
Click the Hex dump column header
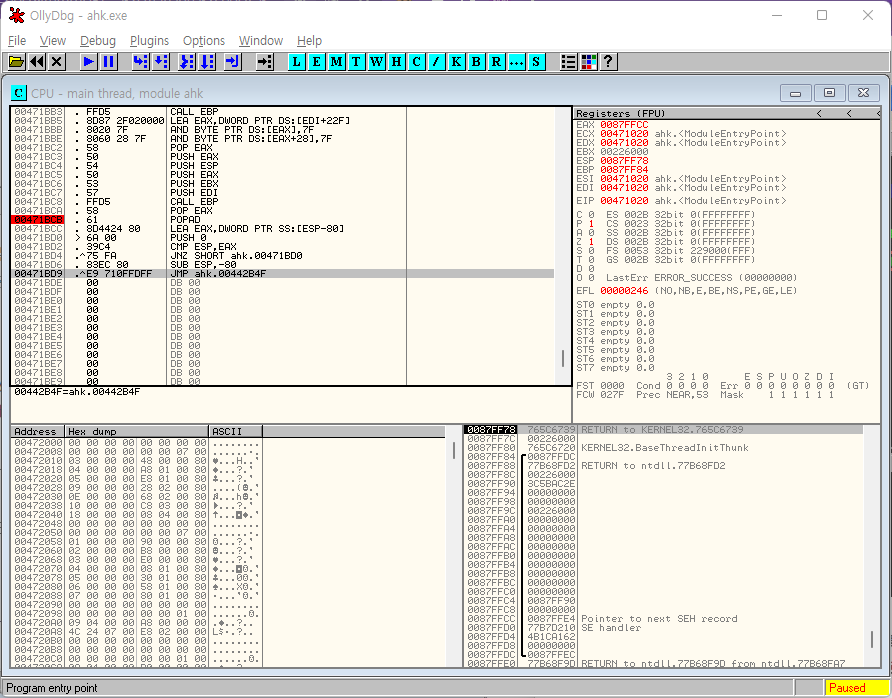(137, 432)
